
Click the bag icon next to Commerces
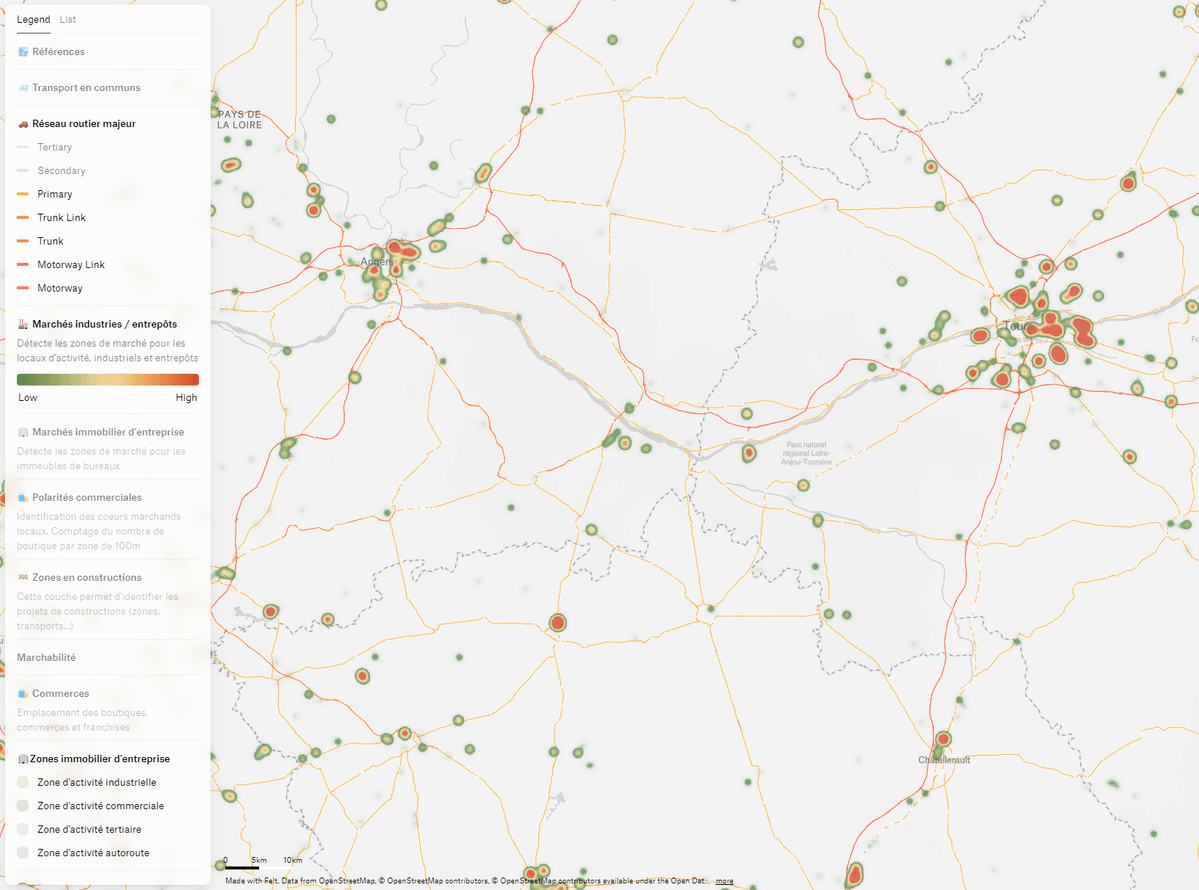(22, 693)
